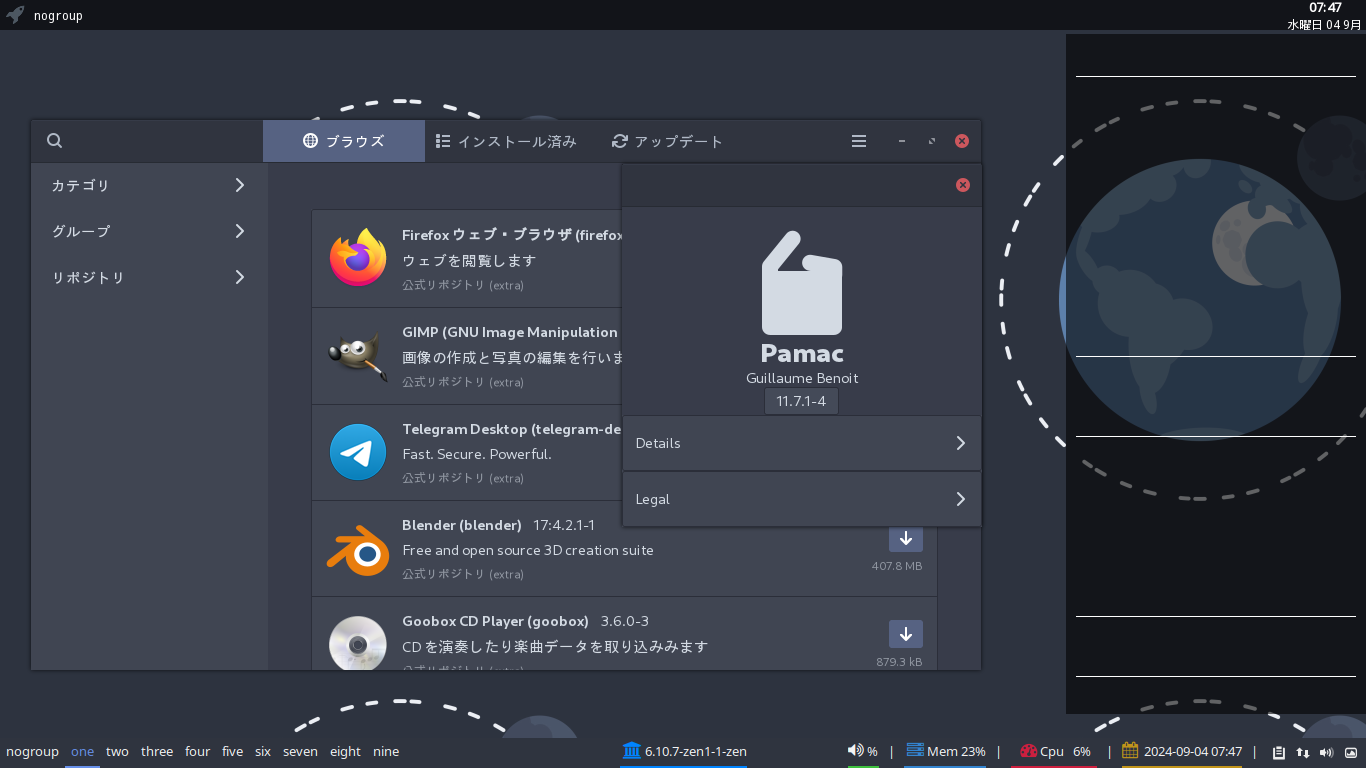Click the Telegram Desktop paper-plane icon

(358, 452)
